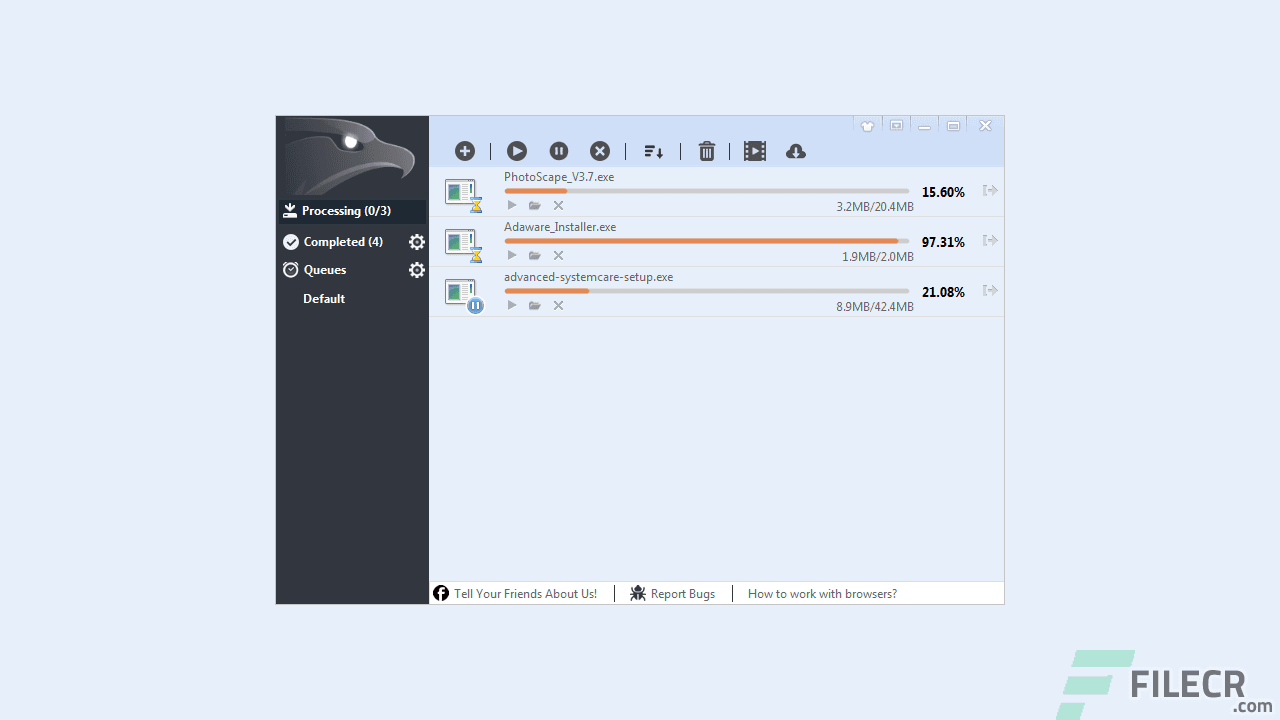Image resolution: width=1280 pixels, height=720 pixels.
Task: Expand details arrow for Adaware_Installer.exe
Action: click(989, 240)
